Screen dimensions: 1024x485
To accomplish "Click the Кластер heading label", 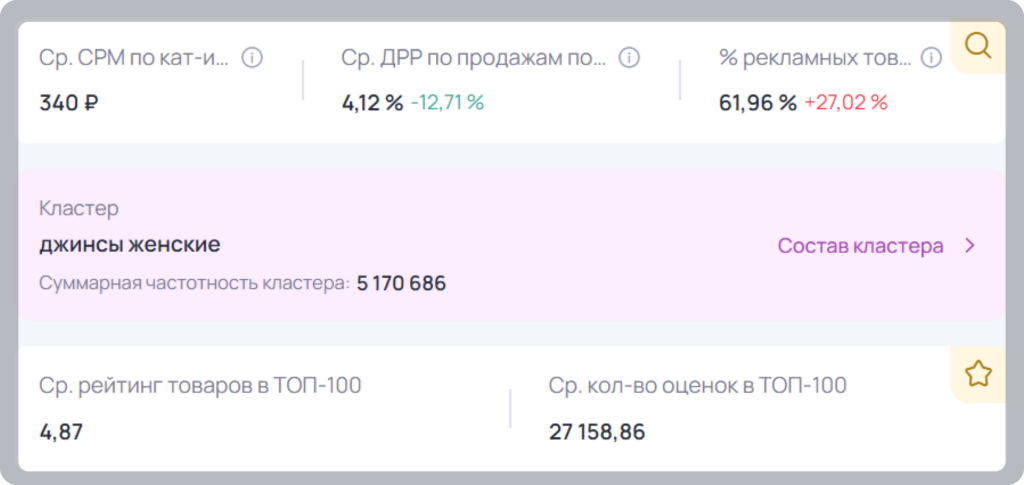I will (x=79, y=209).
